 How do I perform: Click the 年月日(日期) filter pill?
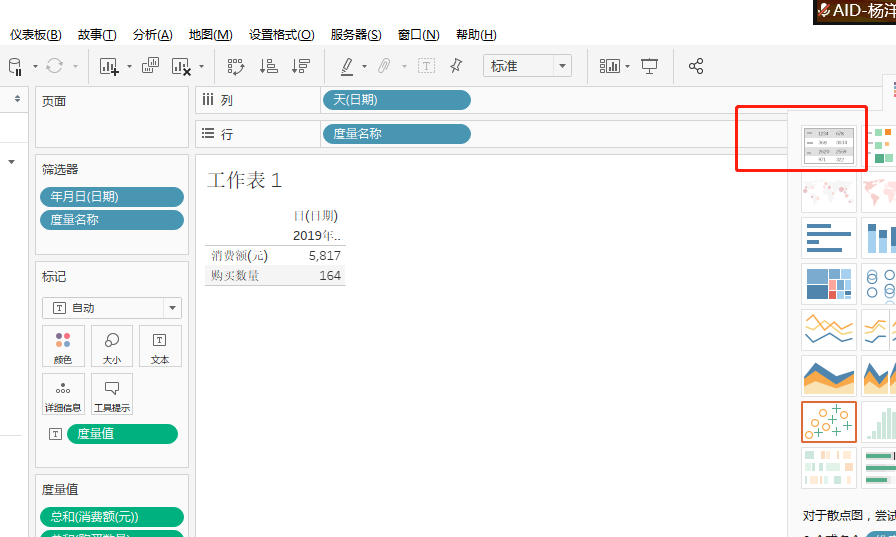pos(112,197)
